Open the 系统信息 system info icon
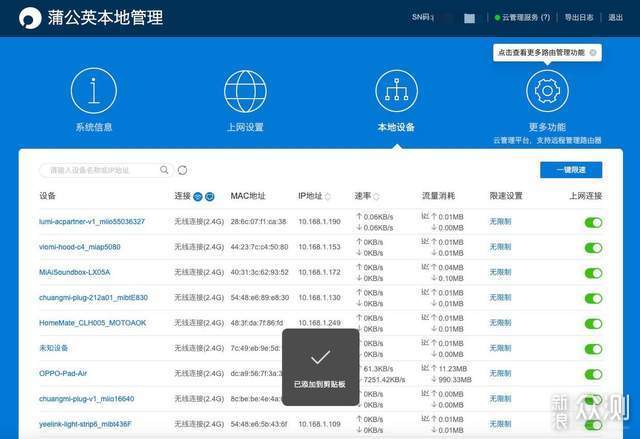 [93, 91]
